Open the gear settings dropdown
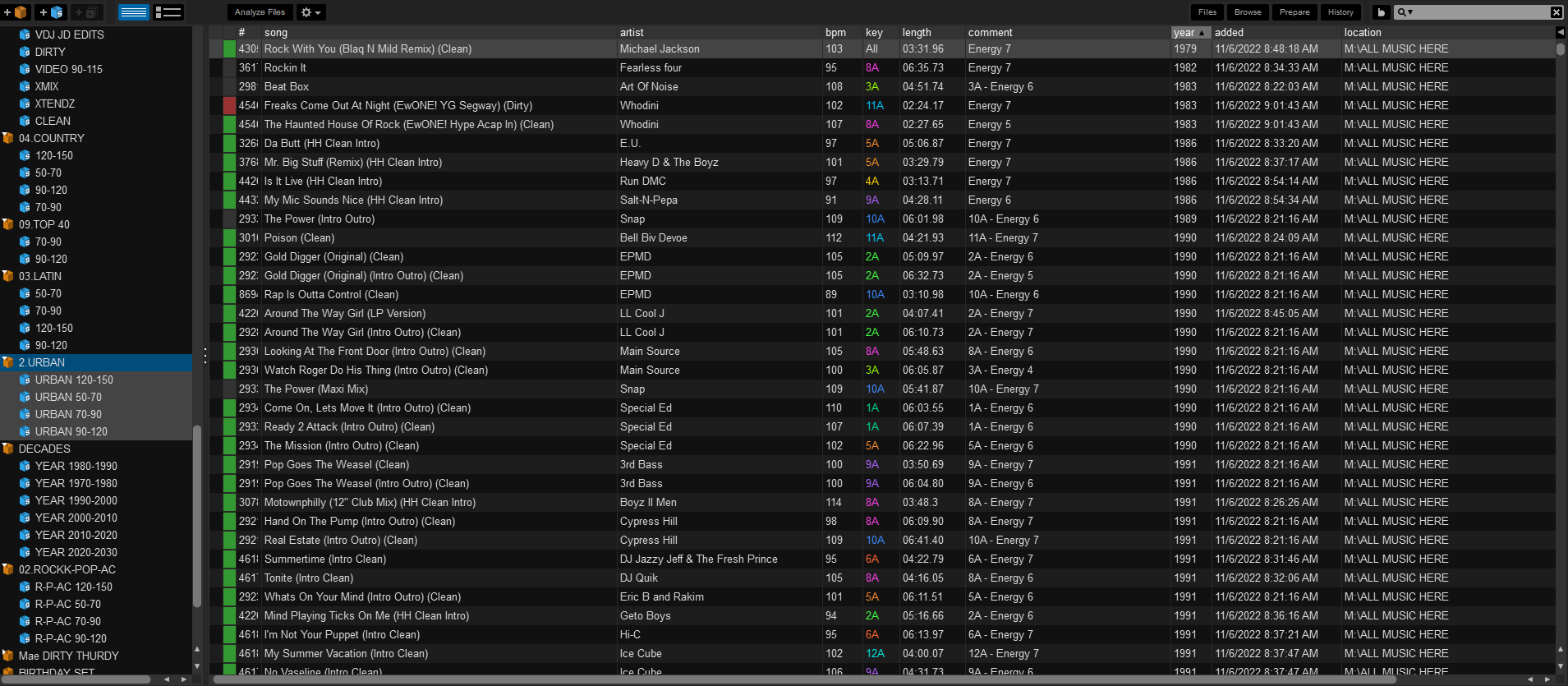Viewport: 1568px width, 686px height. tap(310, 12)
